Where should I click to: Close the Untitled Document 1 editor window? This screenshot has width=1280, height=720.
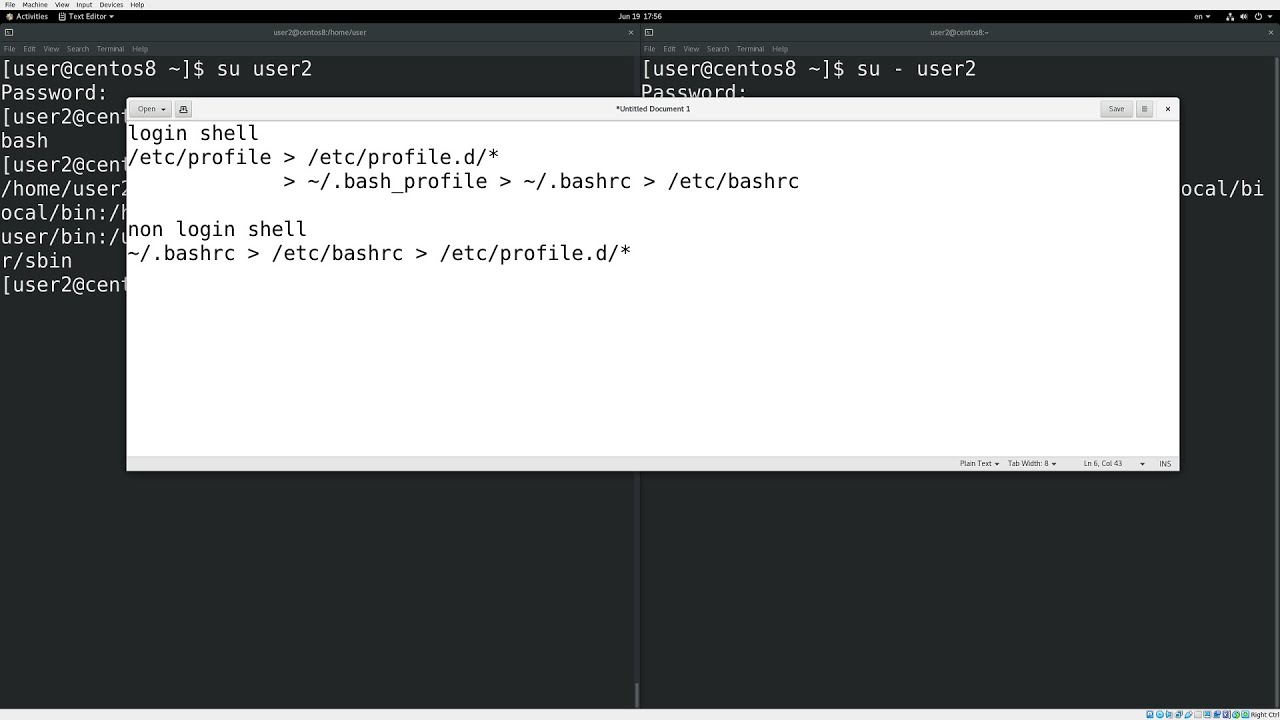[1167, 109]
